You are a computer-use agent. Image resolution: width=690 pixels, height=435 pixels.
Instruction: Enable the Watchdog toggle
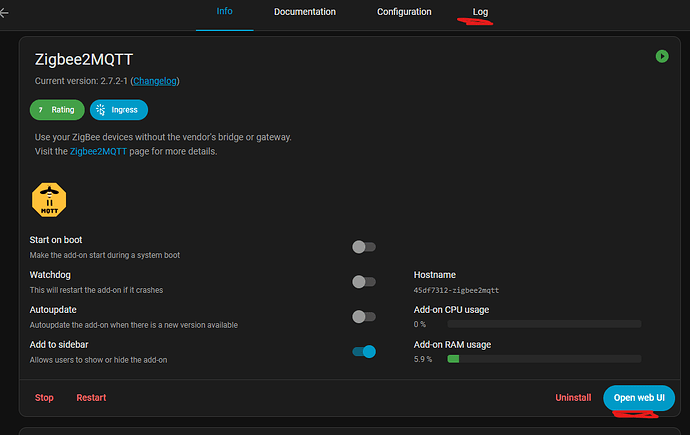click(x=363, y=281)
